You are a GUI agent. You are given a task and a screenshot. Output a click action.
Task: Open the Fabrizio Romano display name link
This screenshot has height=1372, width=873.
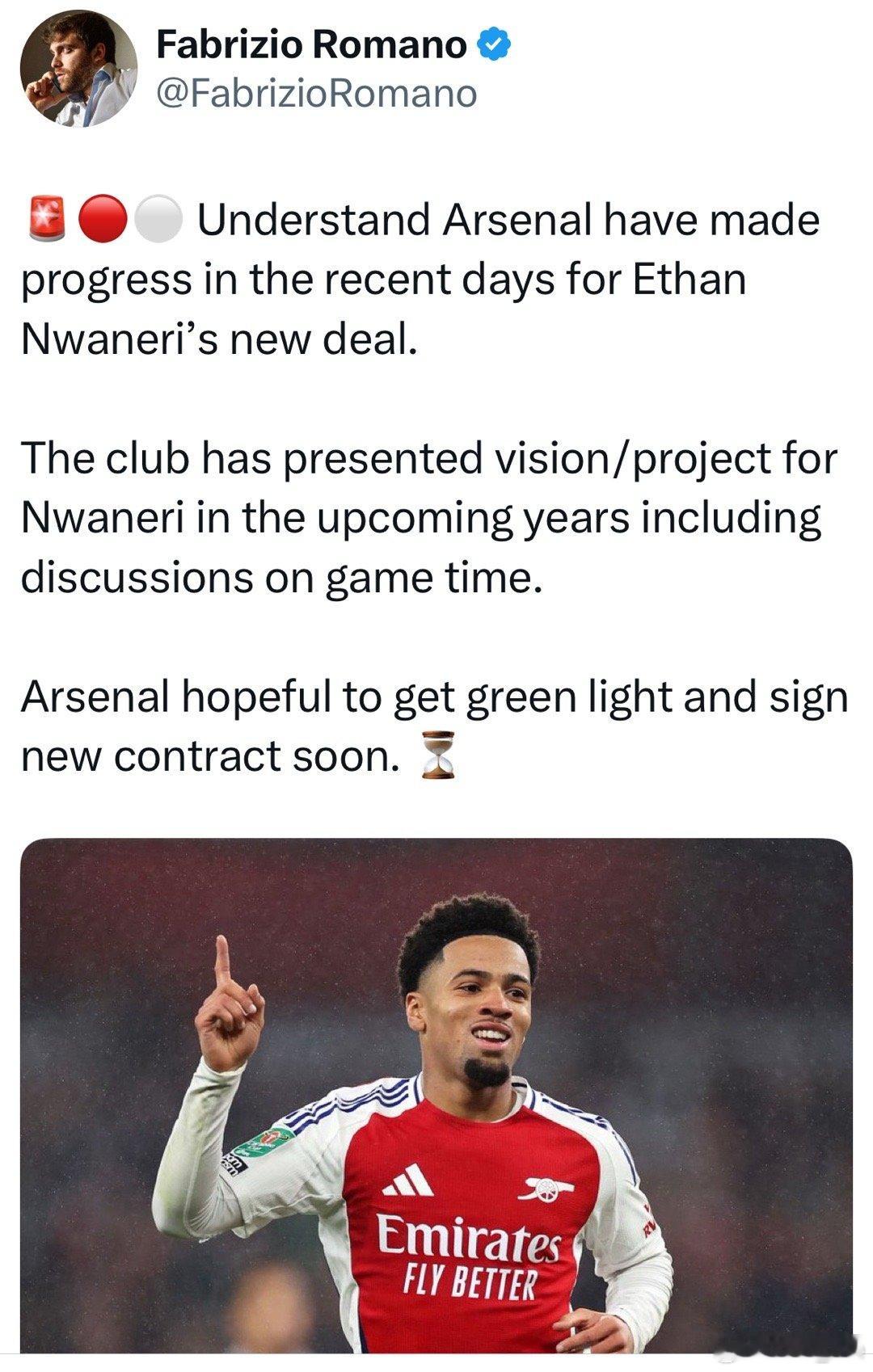pos(311,44)
